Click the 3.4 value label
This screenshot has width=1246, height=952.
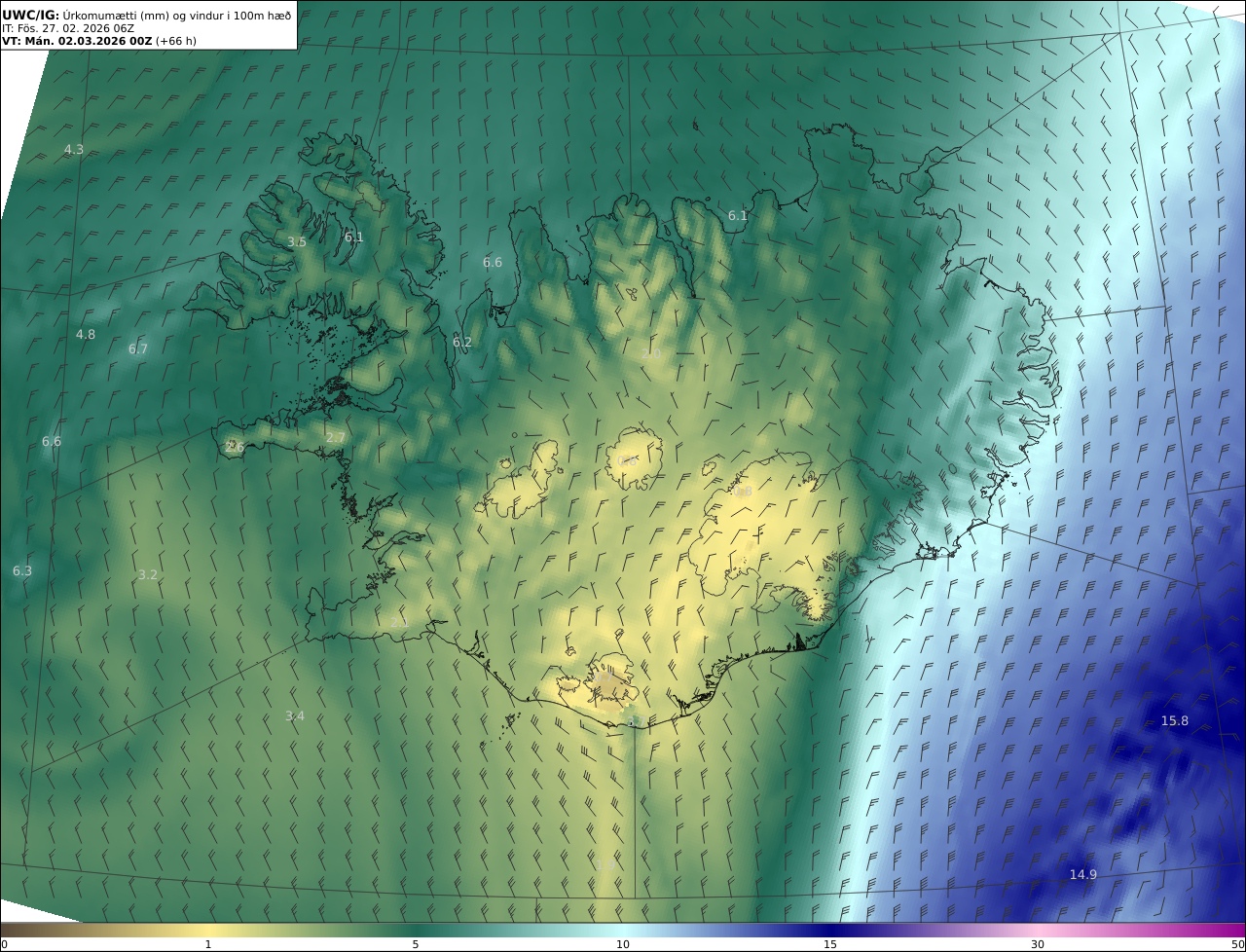pos(295,716)
